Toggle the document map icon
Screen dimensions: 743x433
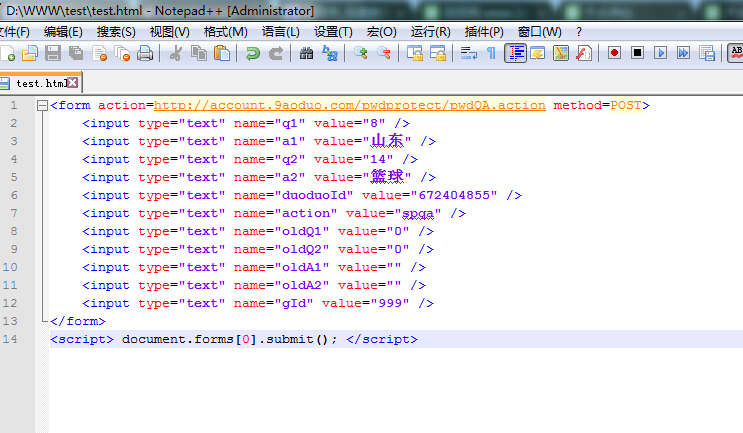(x=561, y=53)
